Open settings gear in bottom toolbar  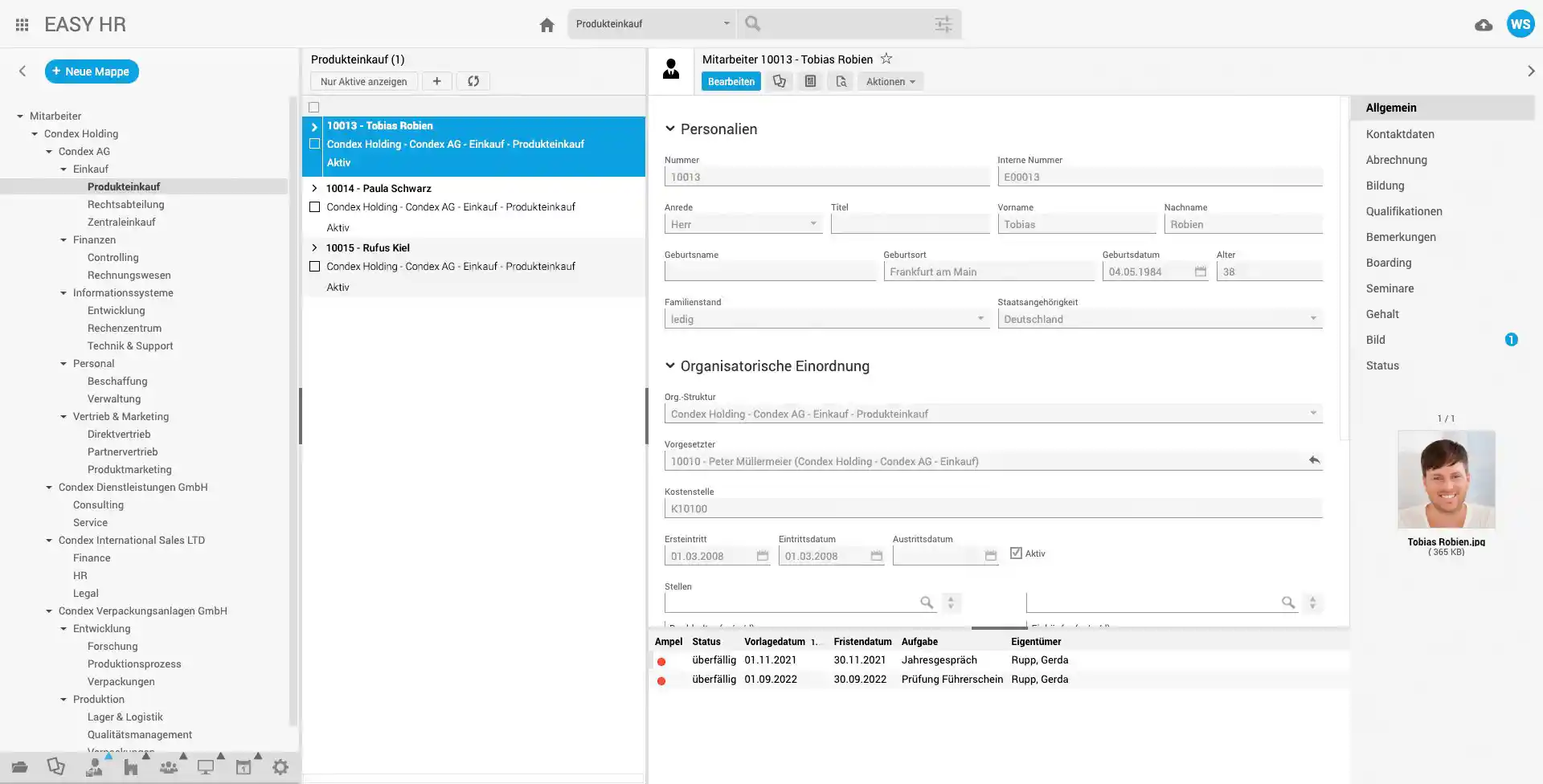click(280, 767)
